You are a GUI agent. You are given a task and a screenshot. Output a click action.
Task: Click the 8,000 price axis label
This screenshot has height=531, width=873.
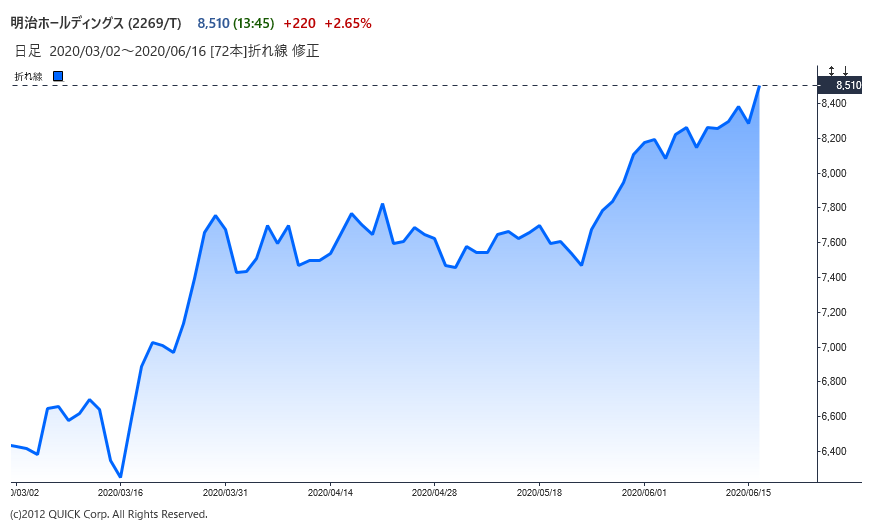[834, 173]
